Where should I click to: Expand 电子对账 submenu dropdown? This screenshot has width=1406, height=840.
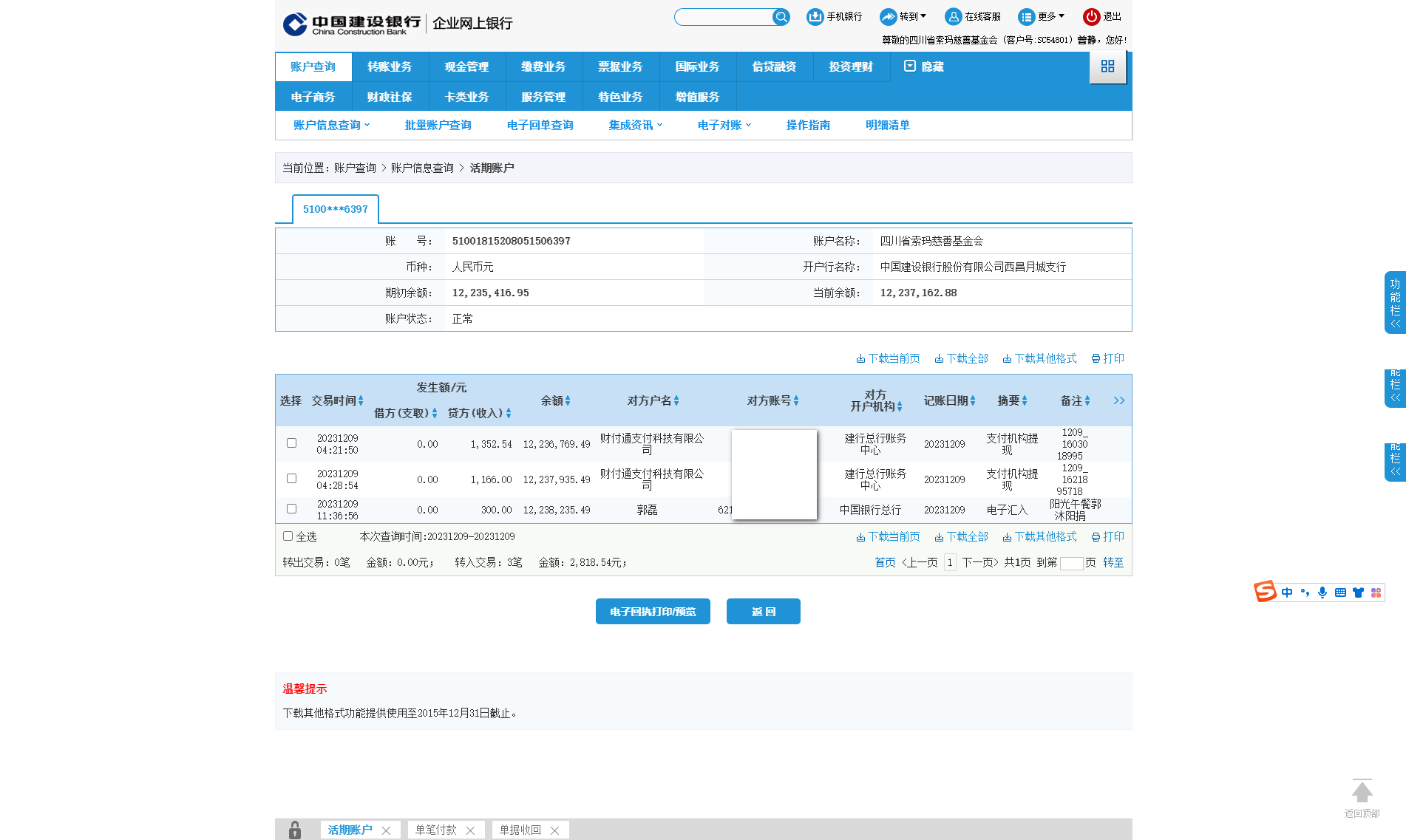(x=749, y=125)
